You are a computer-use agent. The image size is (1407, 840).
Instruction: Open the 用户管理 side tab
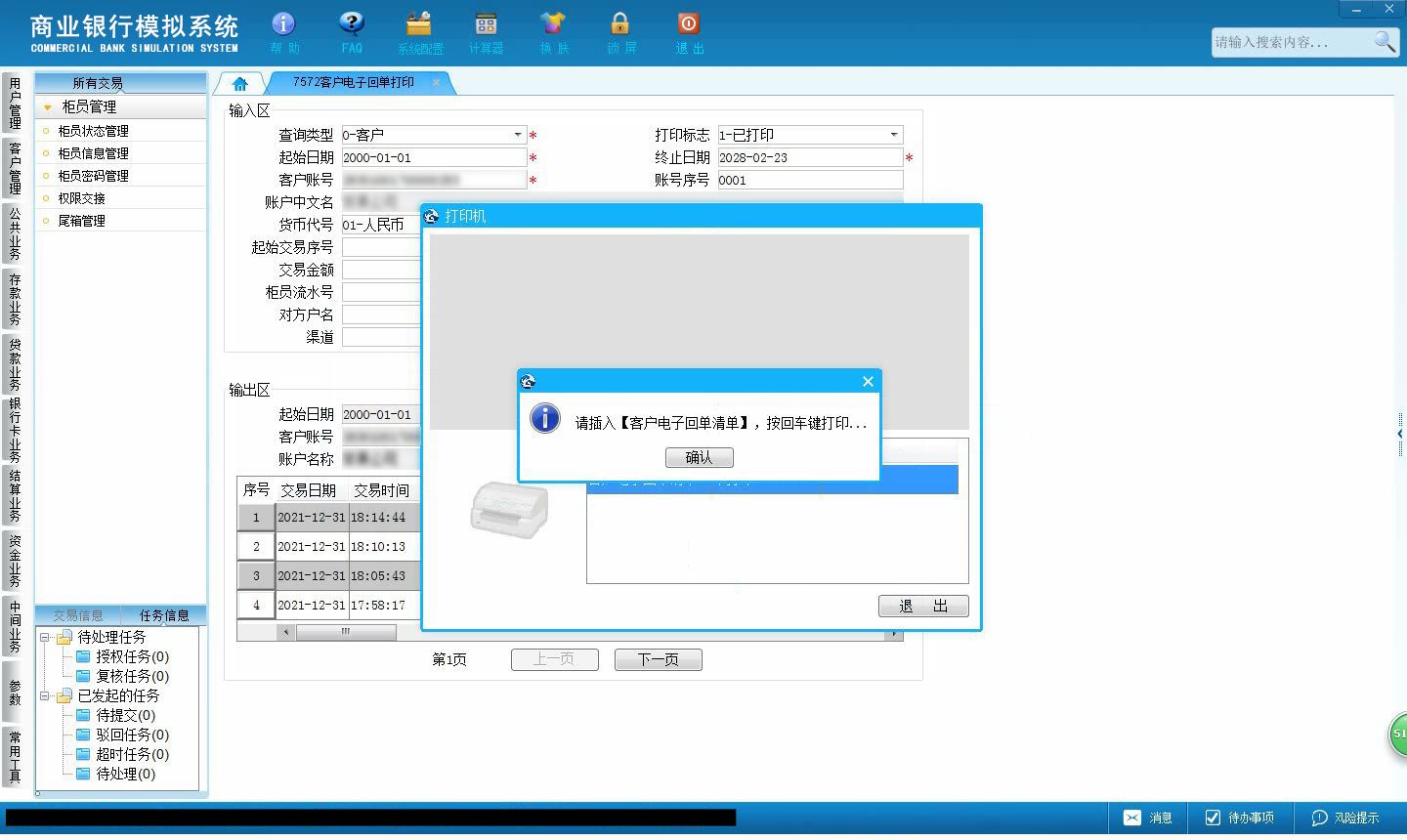[x=15, y=104]
